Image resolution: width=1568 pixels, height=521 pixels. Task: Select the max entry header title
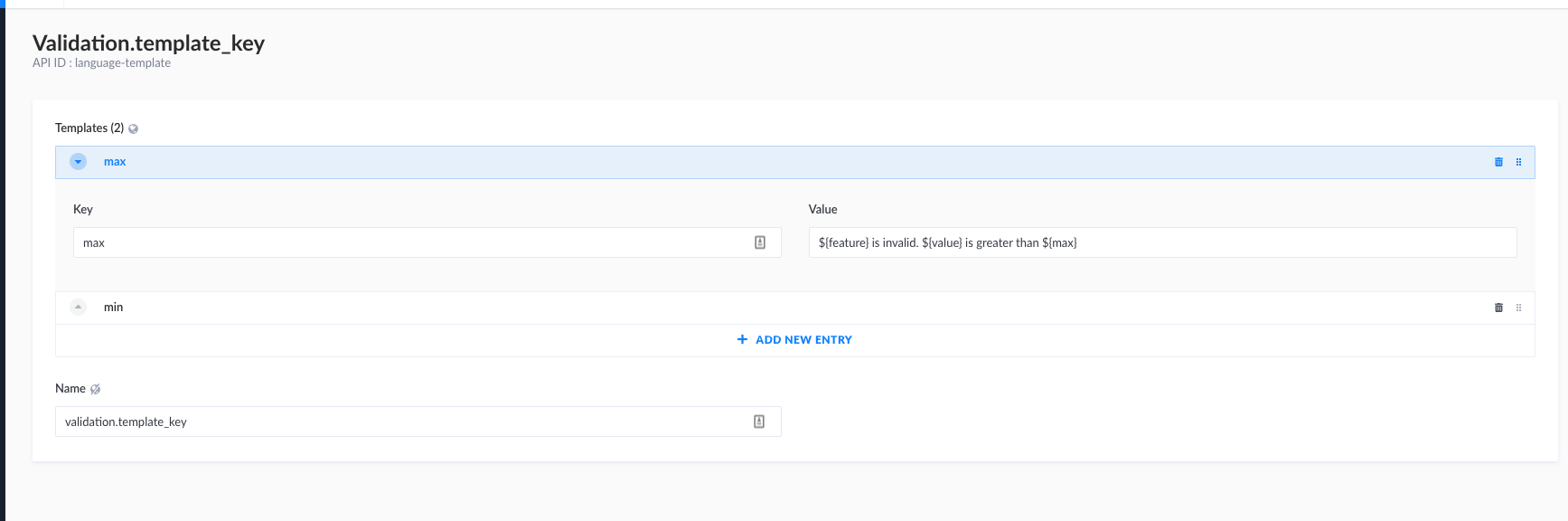click(115, 162)
